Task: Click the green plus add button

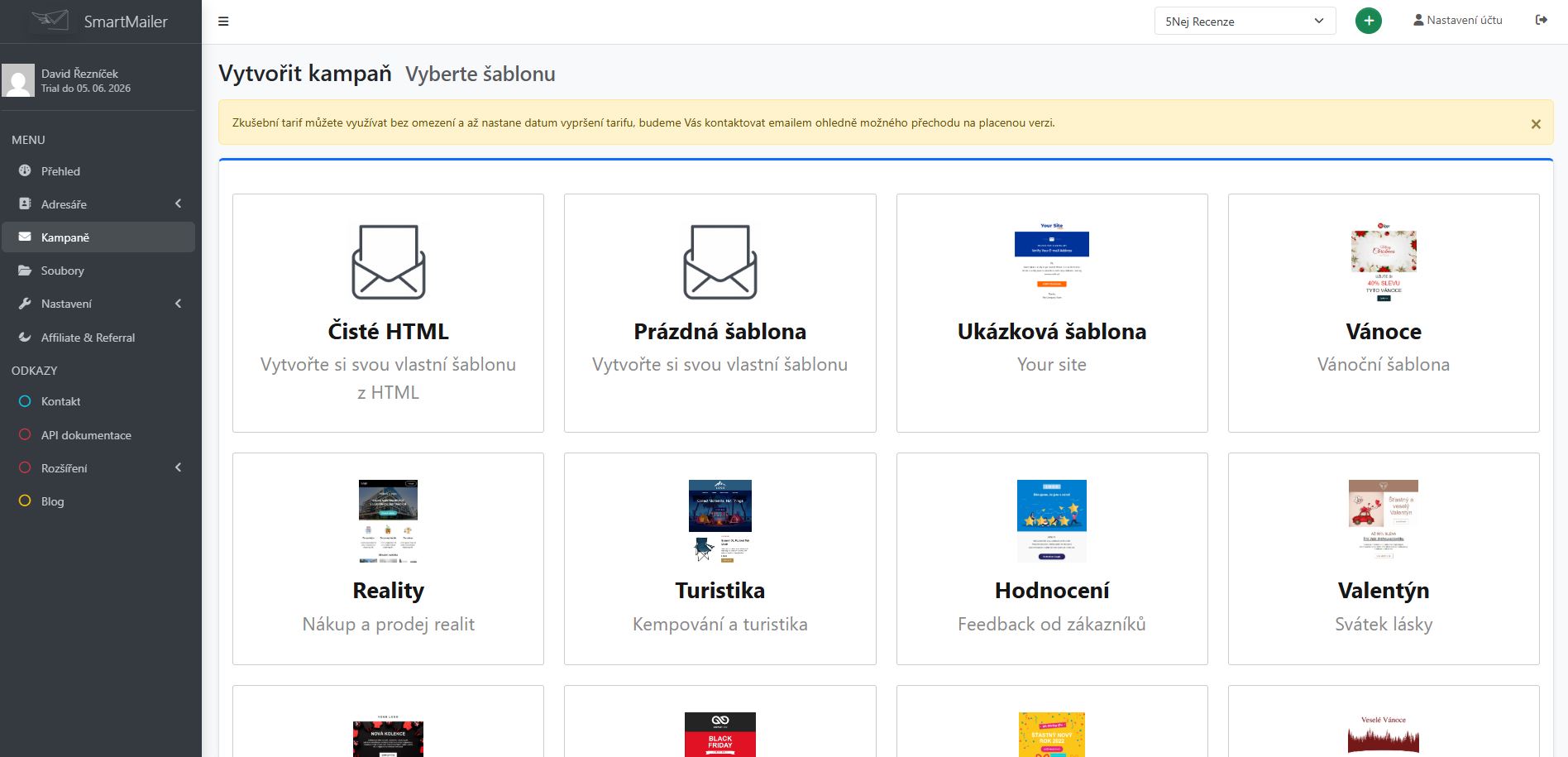Action: coord(1369,21)
